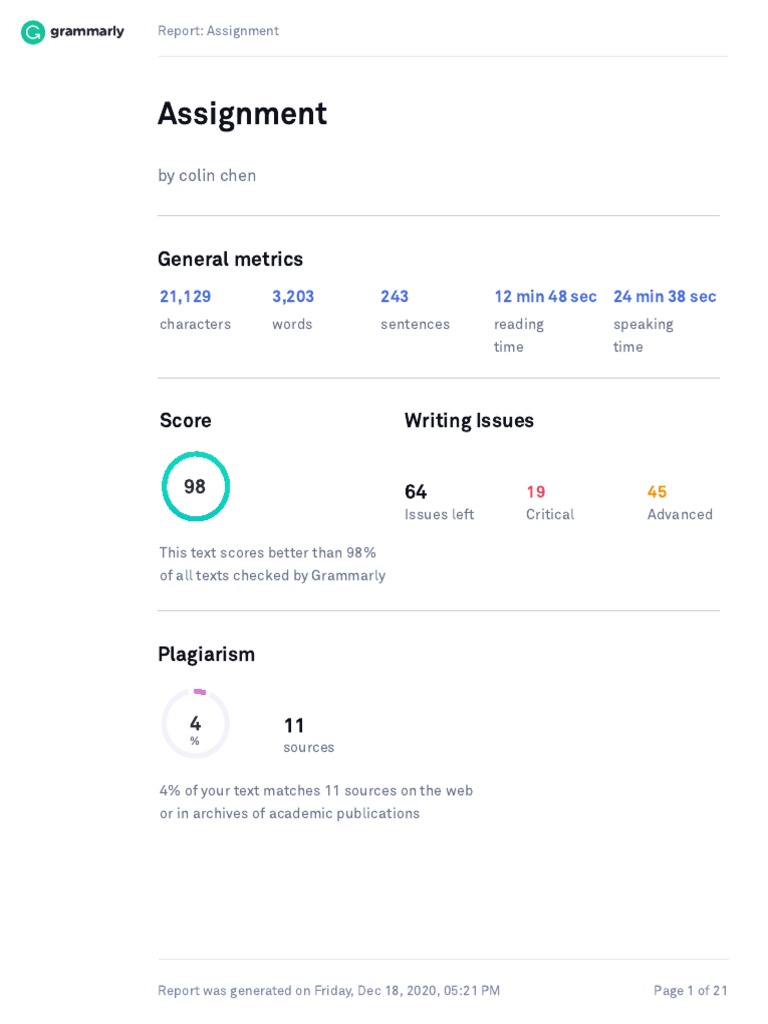
Task: Click the 45 Advanced issues count
Action: pyautogui.click(x=657, y=492)
